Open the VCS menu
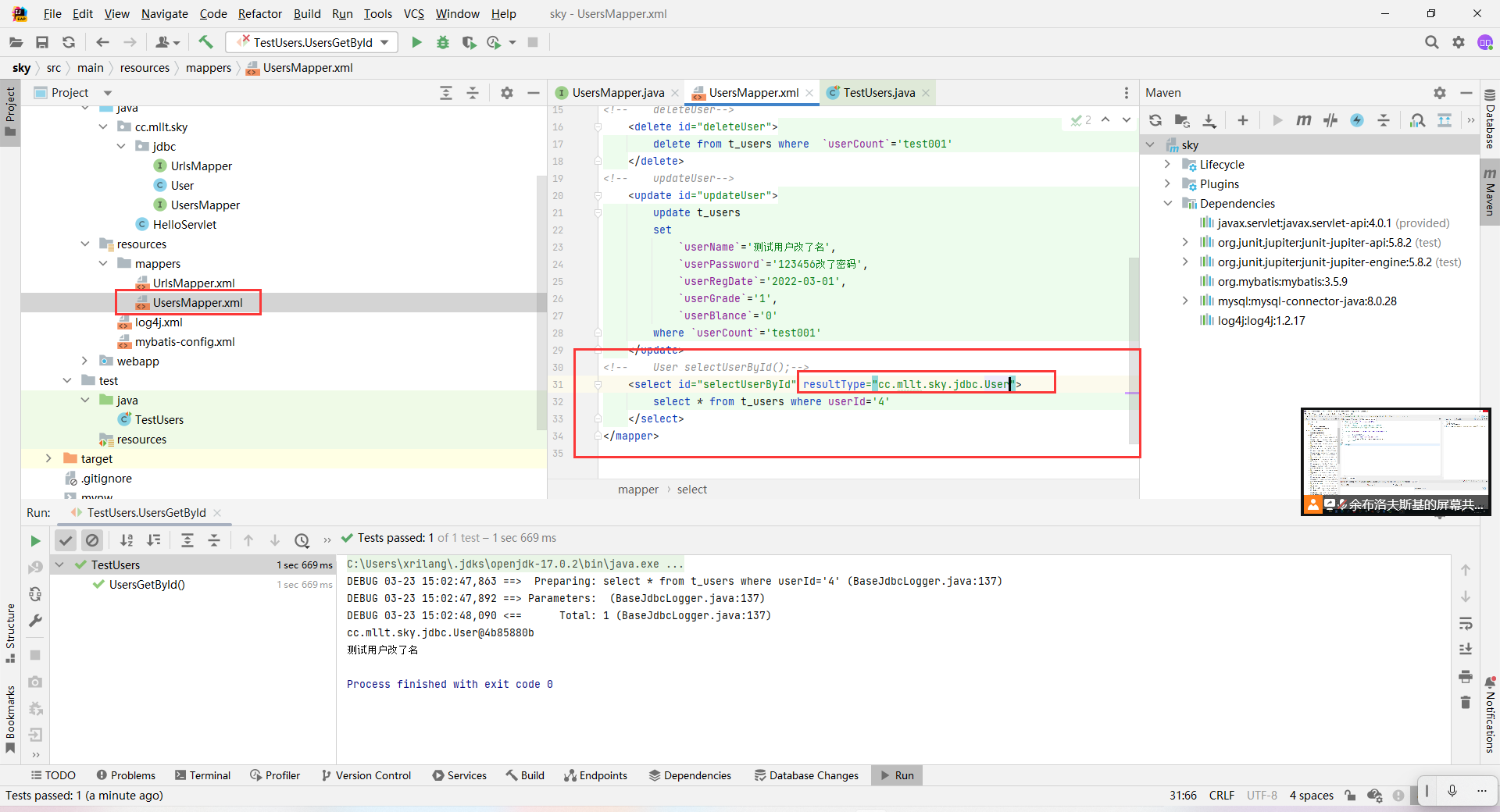 (x=414, y=14)
